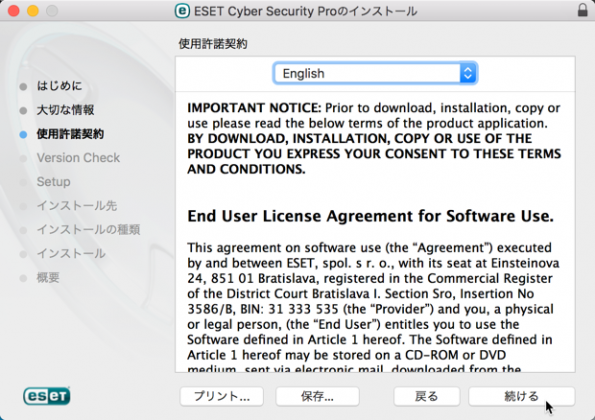The image size is (595, 420).
Task: Click the End User License Agreement heading
Action: [370, 216]
